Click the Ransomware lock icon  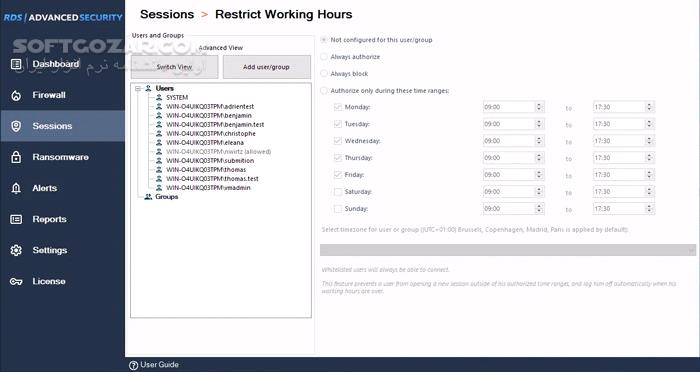tap(16, 157)
